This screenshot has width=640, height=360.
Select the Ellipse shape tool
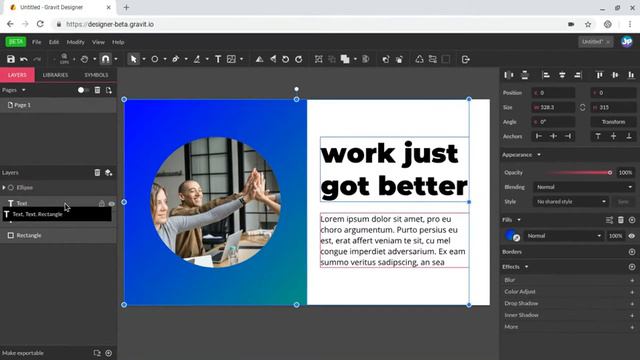[x=155, y=59]
